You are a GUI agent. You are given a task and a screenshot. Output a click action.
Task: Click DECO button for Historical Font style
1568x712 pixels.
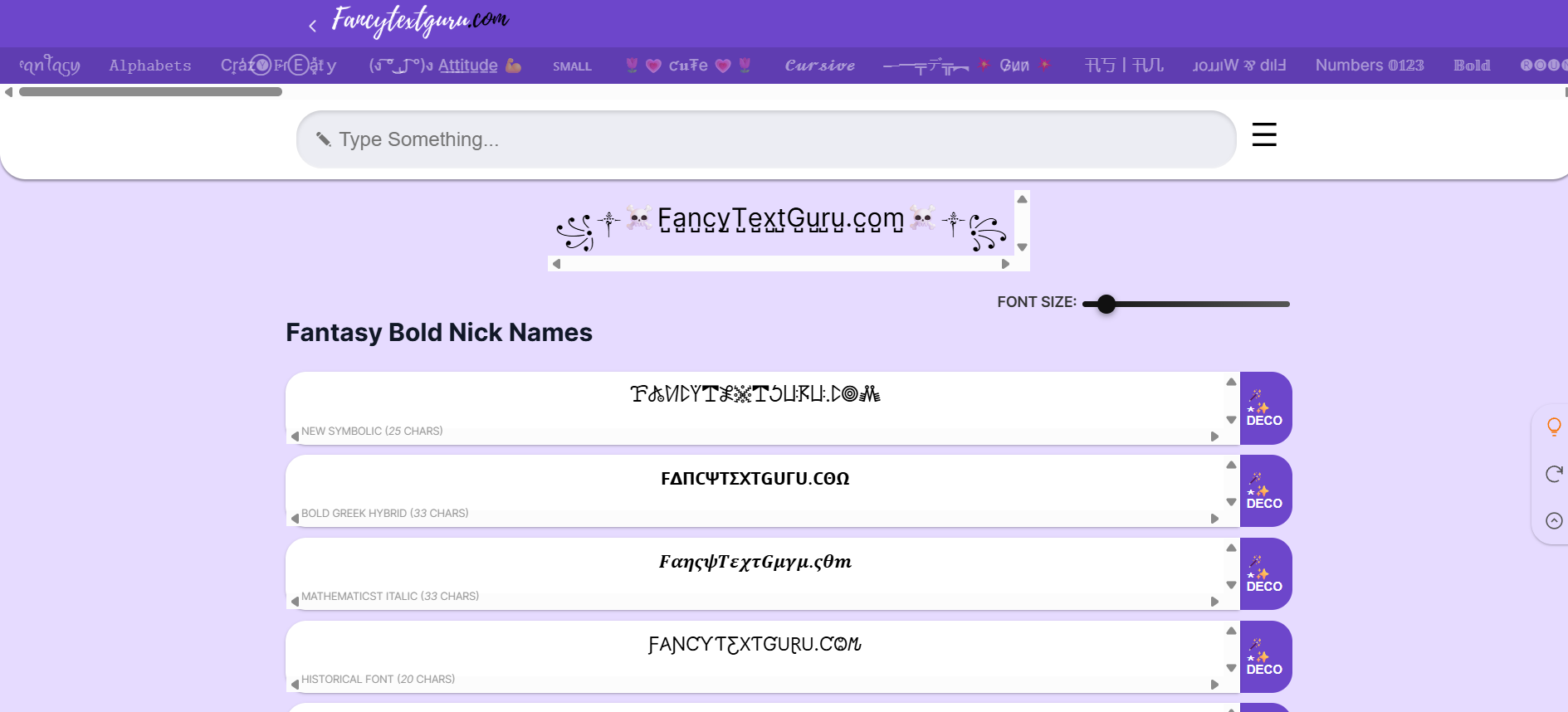click(x=1264, y=657)
